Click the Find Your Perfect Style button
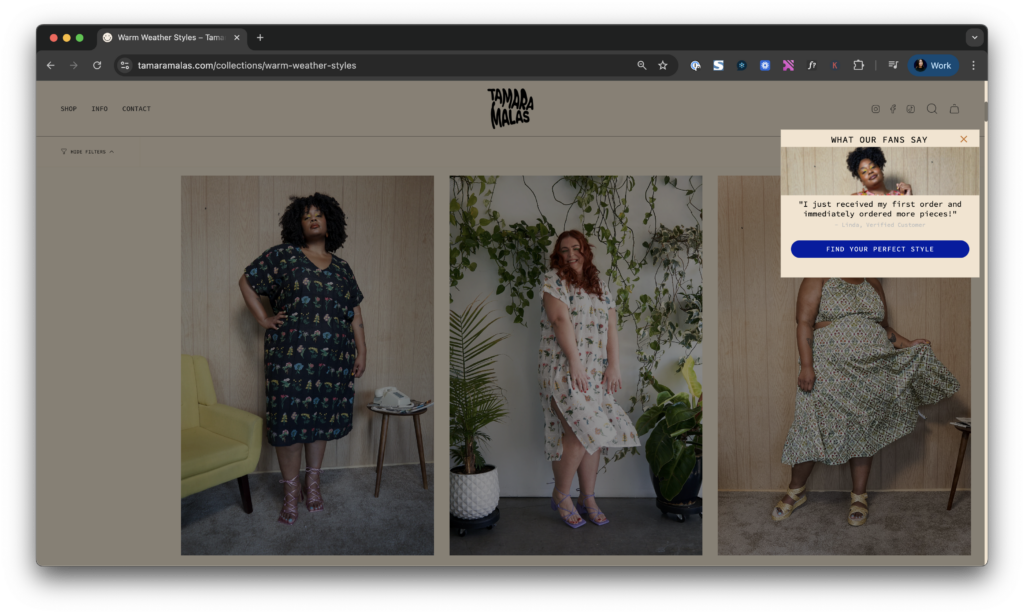This screenshot has height=614, width=1024. click(x=879, y=249)
